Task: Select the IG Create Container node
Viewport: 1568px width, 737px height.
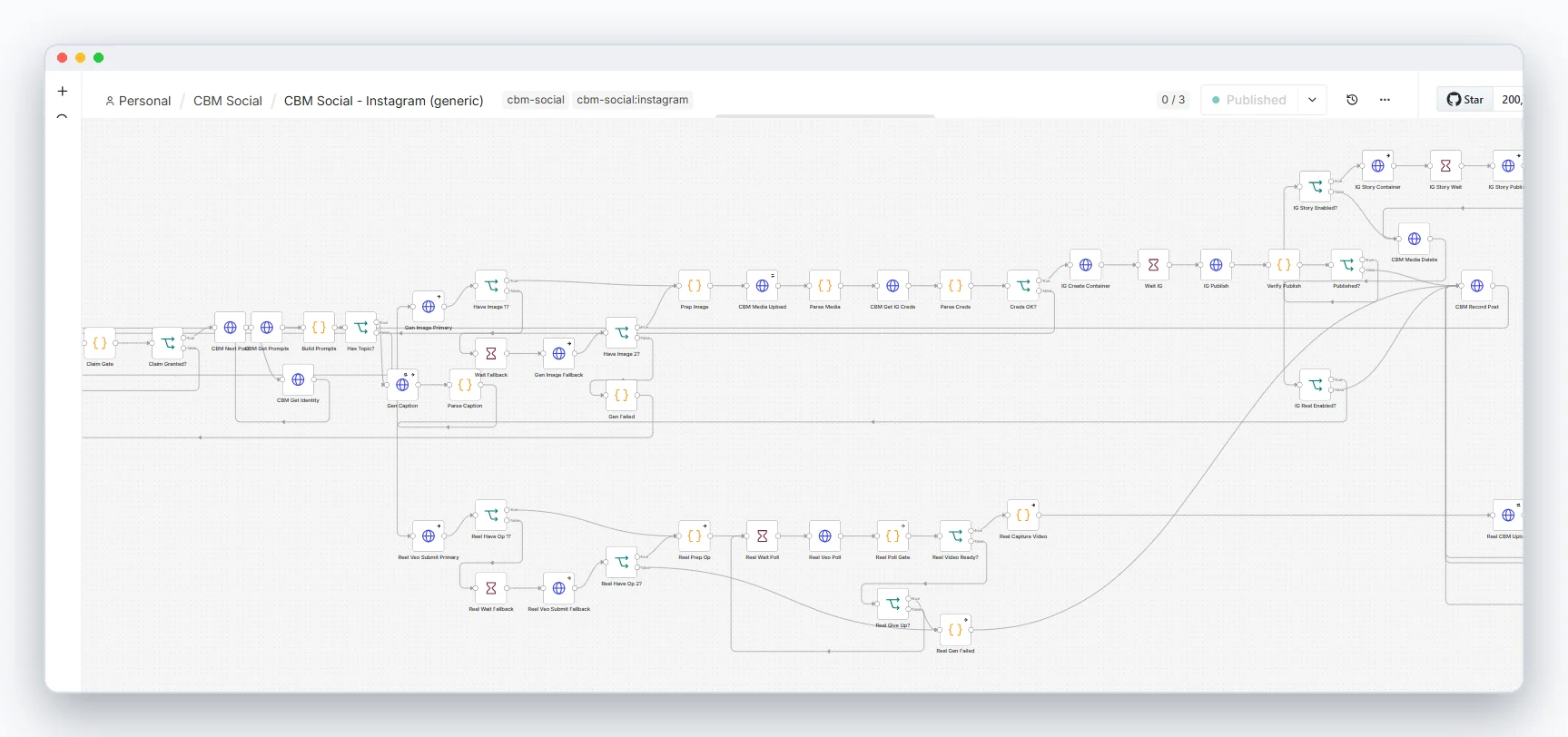Action: click(x=1086, y=265)
